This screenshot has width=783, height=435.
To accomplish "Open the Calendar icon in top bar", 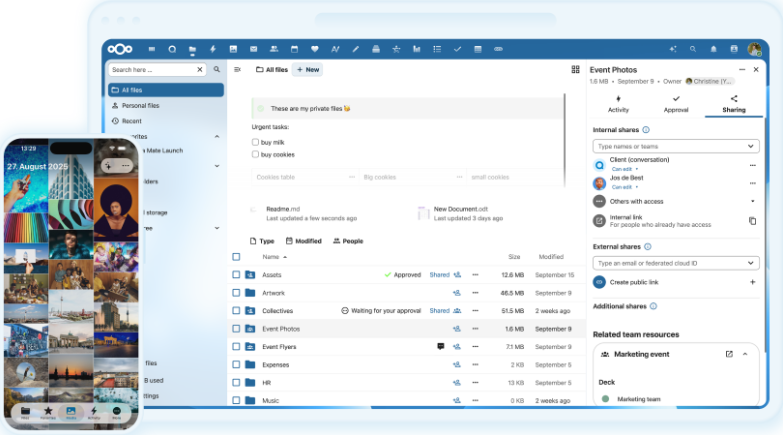I will coord(294,49).
